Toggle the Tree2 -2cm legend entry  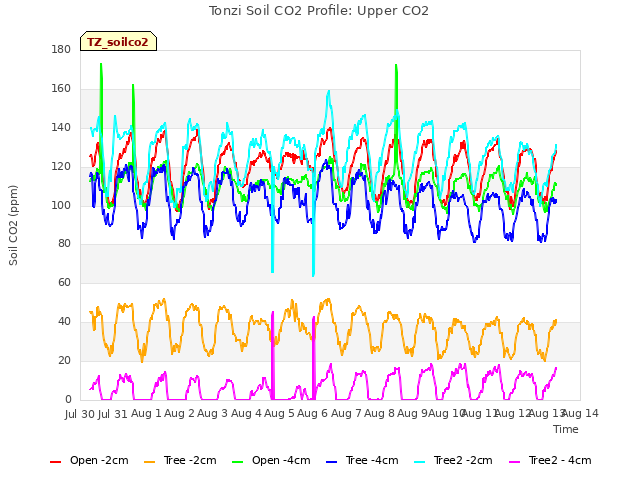pos(453,461)
